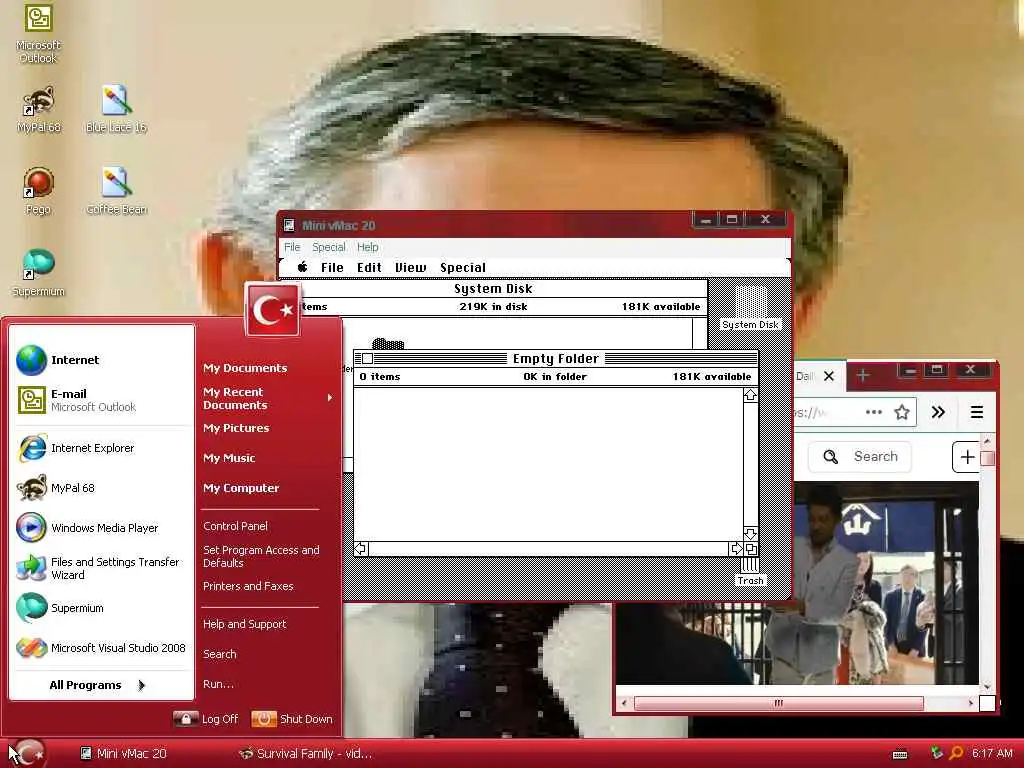Launch Microsoft Visual Studio 2008
Image resolution: width=1024 pixels, height=768 pixels.
coord(102,648)
